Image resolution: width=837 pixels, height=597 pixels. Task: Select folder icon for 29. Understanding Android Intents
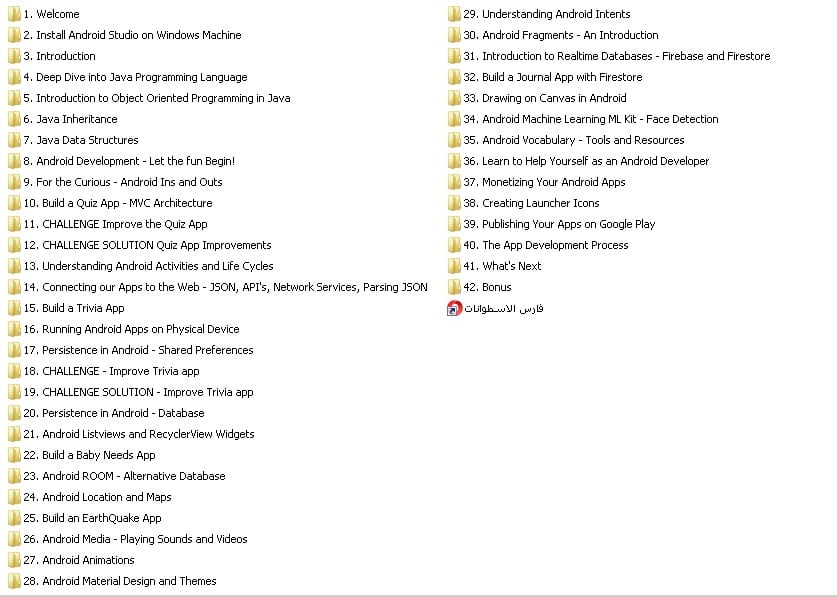point(454,14)
